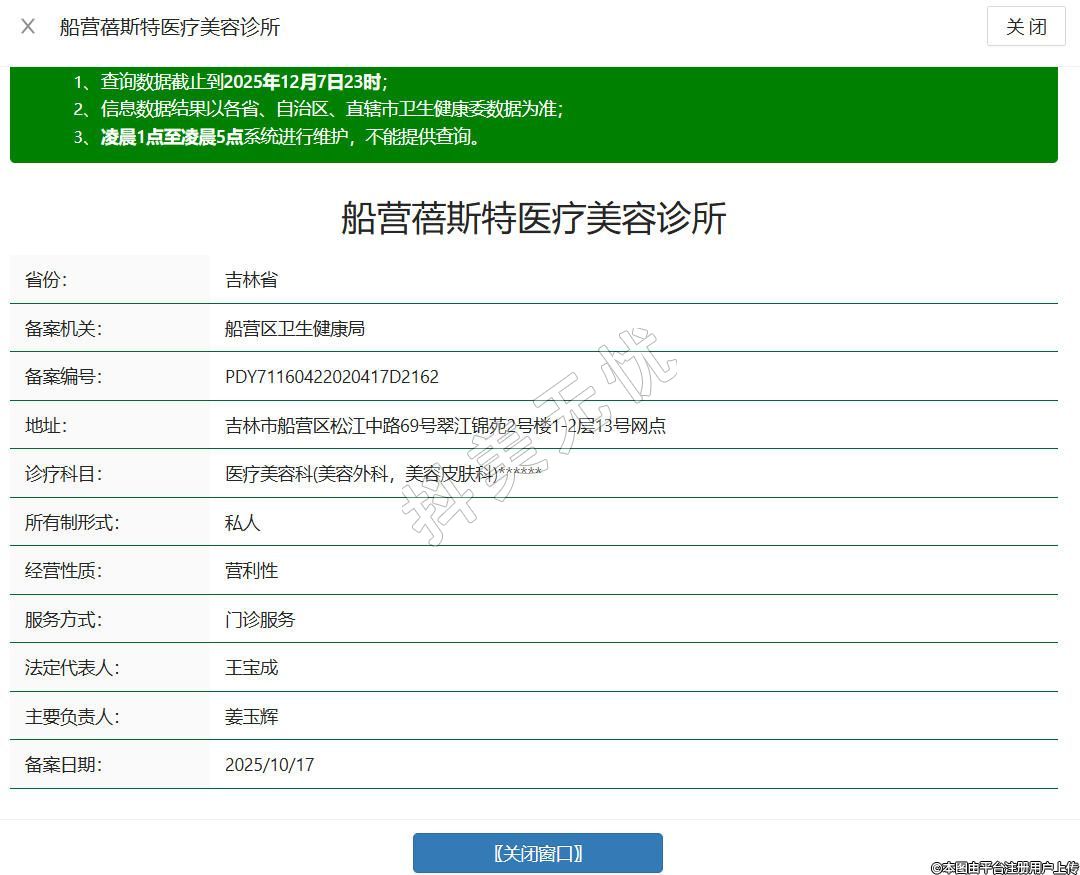Screen dimensions: 1080x875
Task: Select the main person in charge 姜玉辉
Action: pyautogui.click(x=251, y=717)
